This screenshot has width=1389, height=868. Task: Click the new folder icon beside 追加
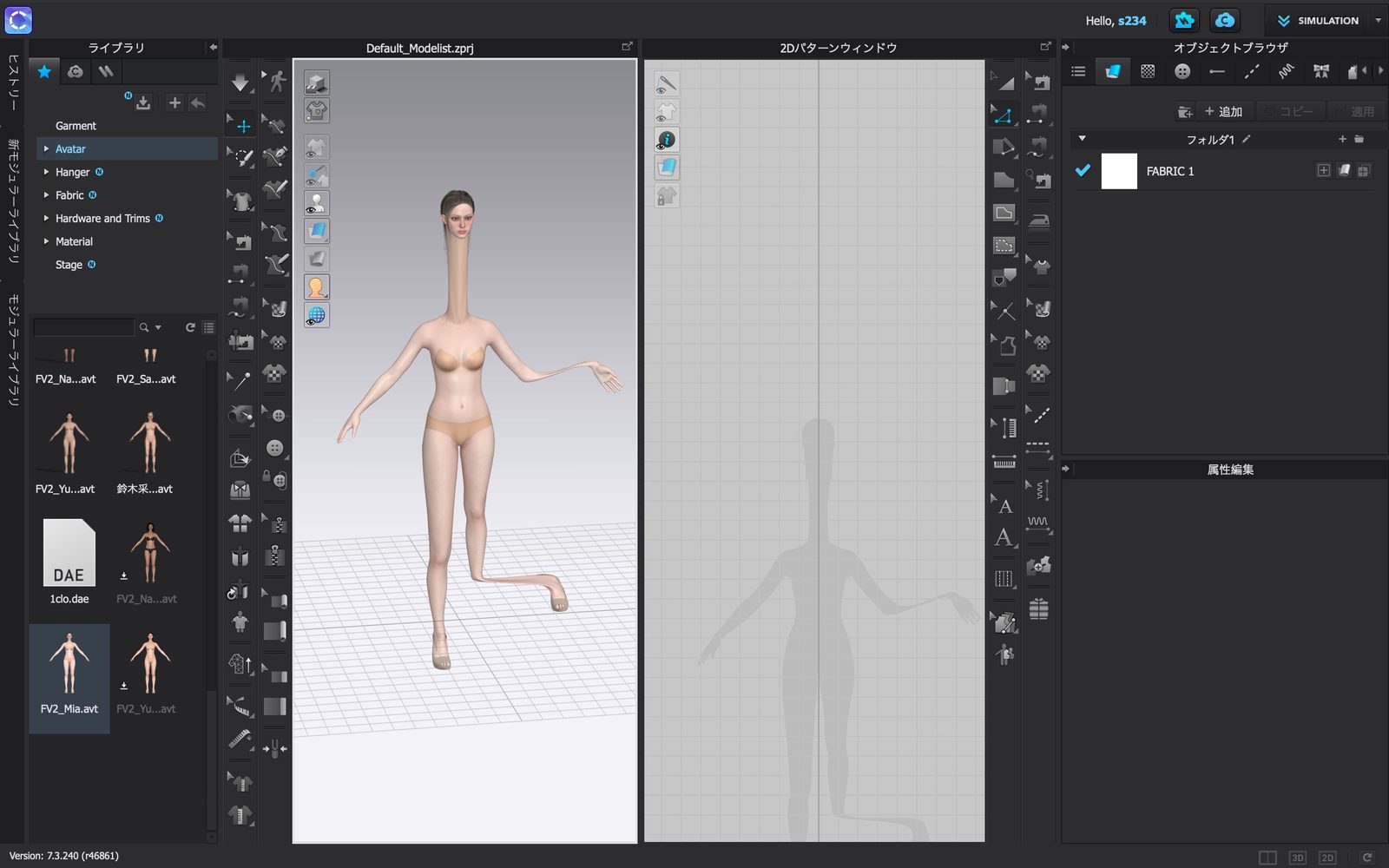point(1184,111)
